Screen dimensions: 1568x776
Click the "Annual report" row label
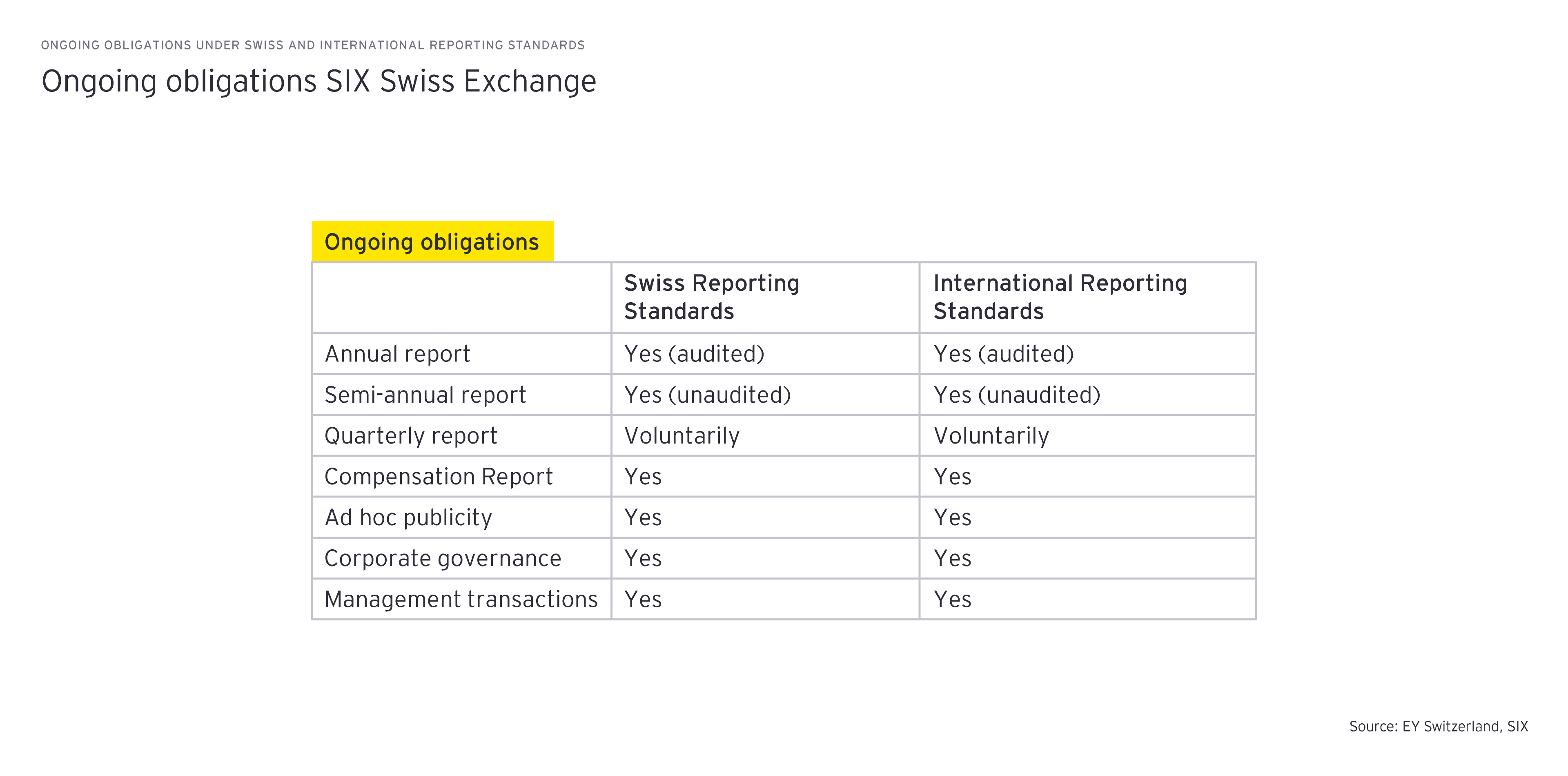point(397,354)
